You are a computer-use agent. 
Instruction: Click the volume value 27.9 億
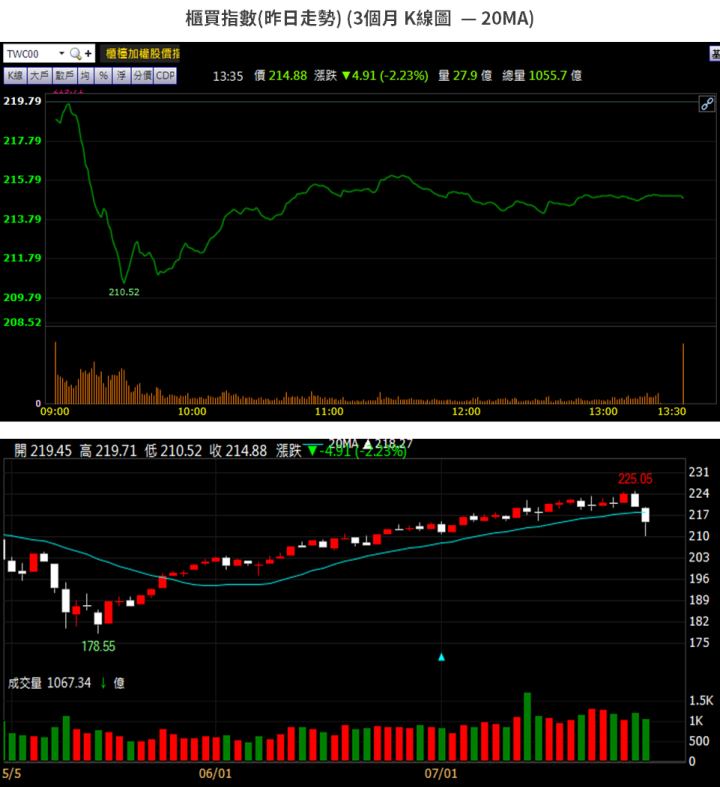point(472,76)
